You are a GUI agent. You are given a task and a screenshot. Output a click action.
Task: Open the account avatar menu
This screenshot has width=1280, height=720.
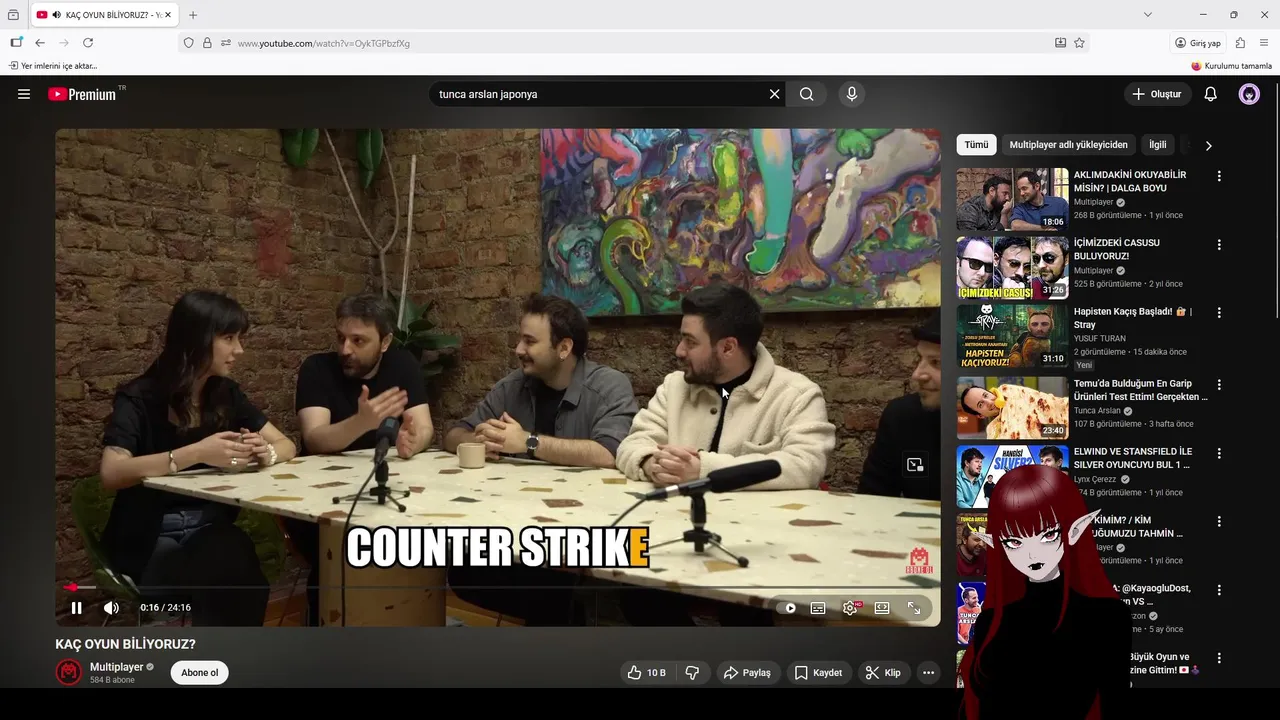click(1249, 94)
